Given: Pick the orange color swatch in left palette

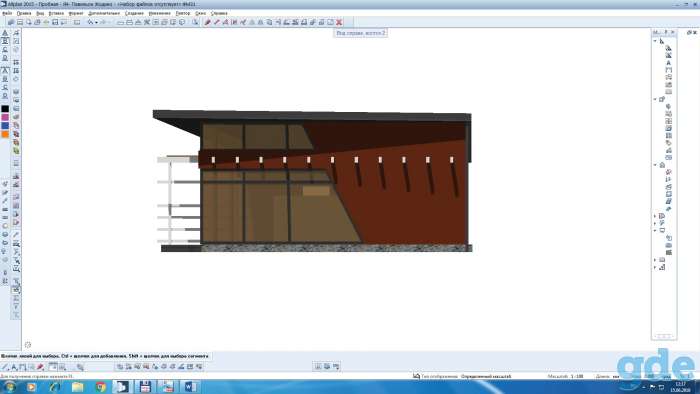Looking at the screenshot, I should pos(5,134).
